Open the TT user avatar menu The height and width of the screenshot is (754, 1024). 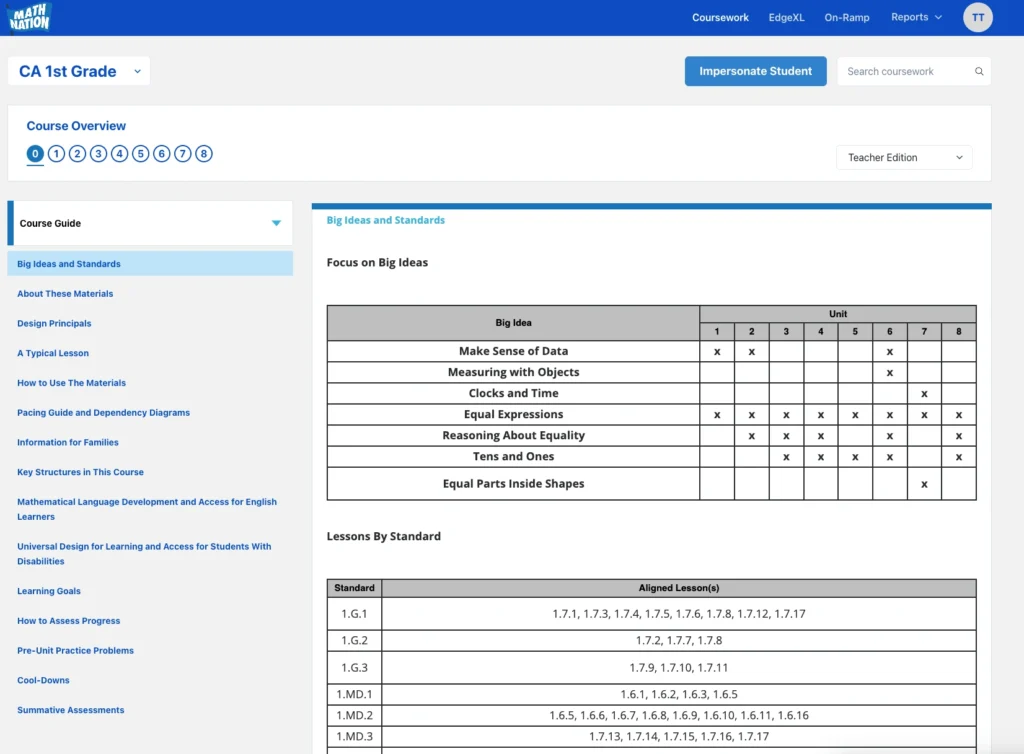tap(977, 17)
